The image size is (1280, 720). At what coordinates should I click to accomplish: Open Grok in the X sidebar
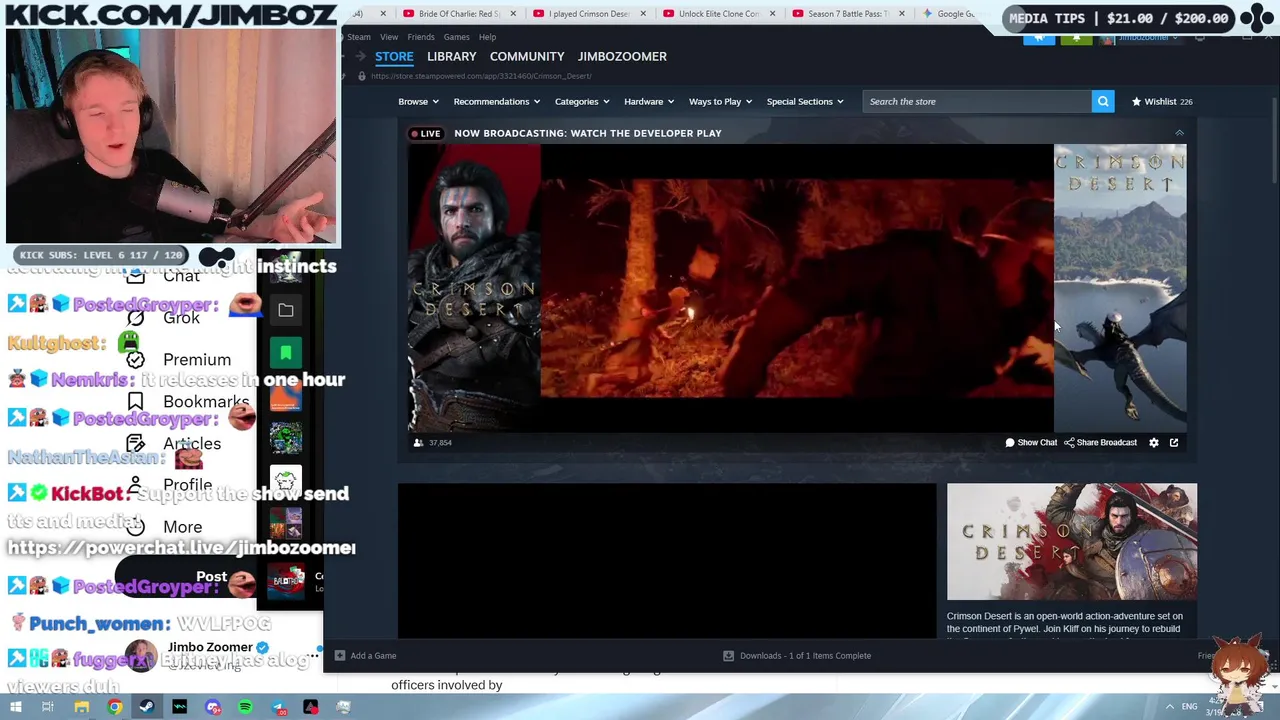(163, 317)
